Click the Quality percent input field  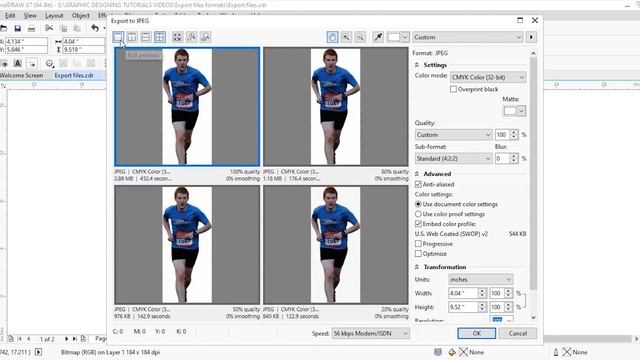[x=503, y=135]
